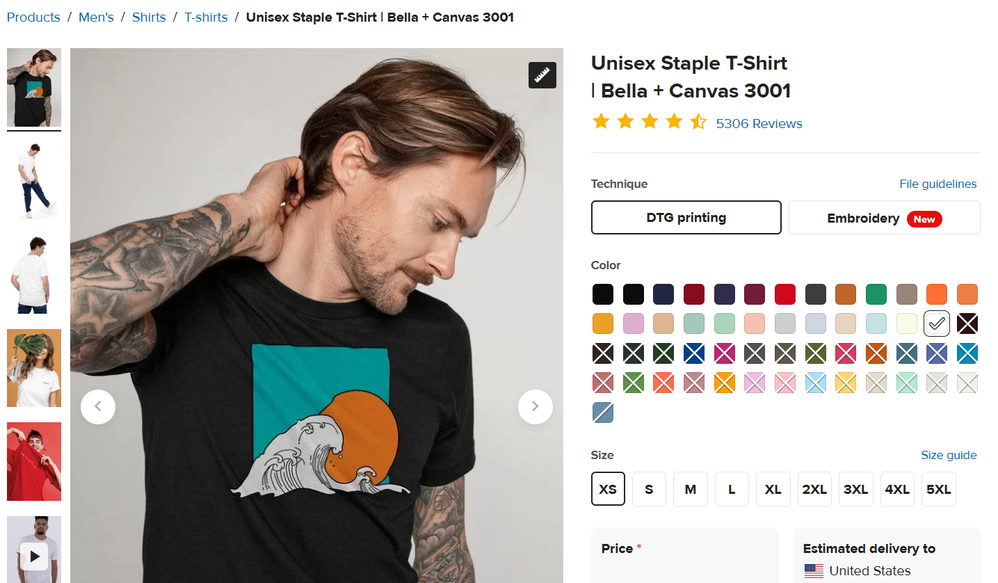Open the File guidelines link
Image resolution: width=998 pixels, height=583 pixels.
[x=938, y=184]
